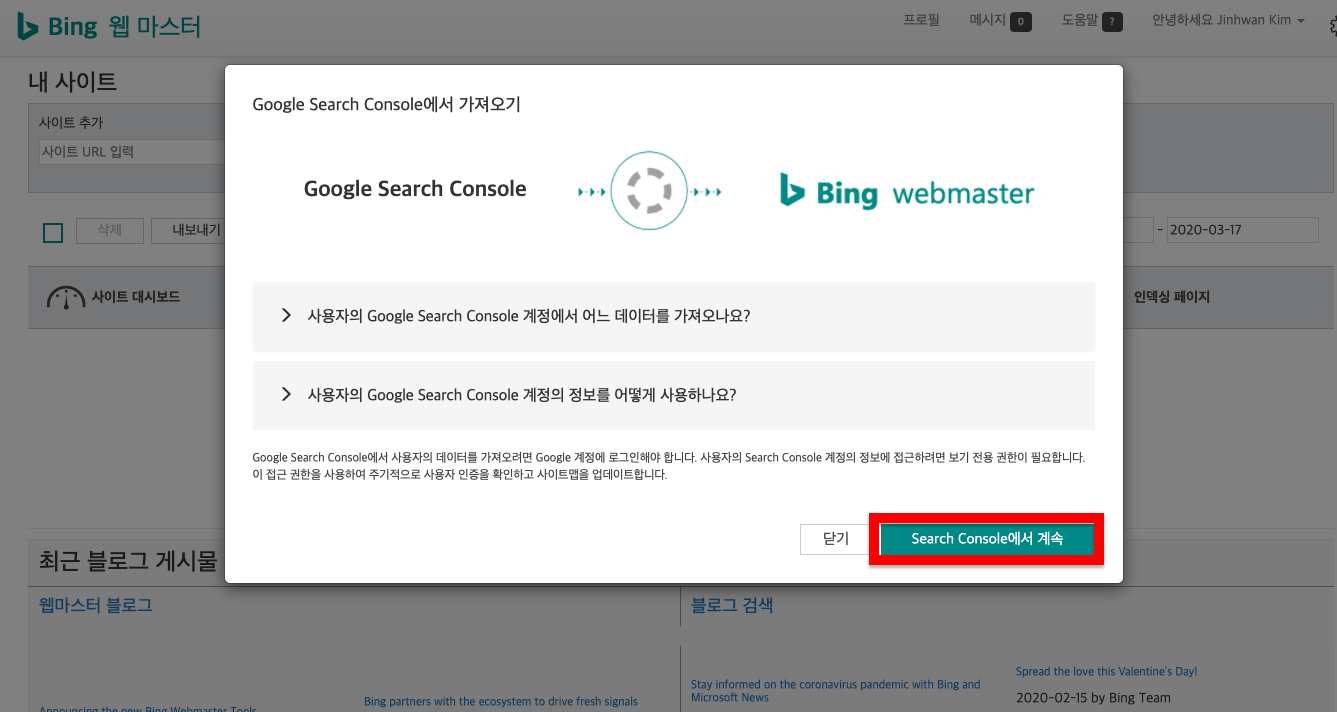Click the message count badge
The image size is (1337, 712).
[x=1021, y=21]
